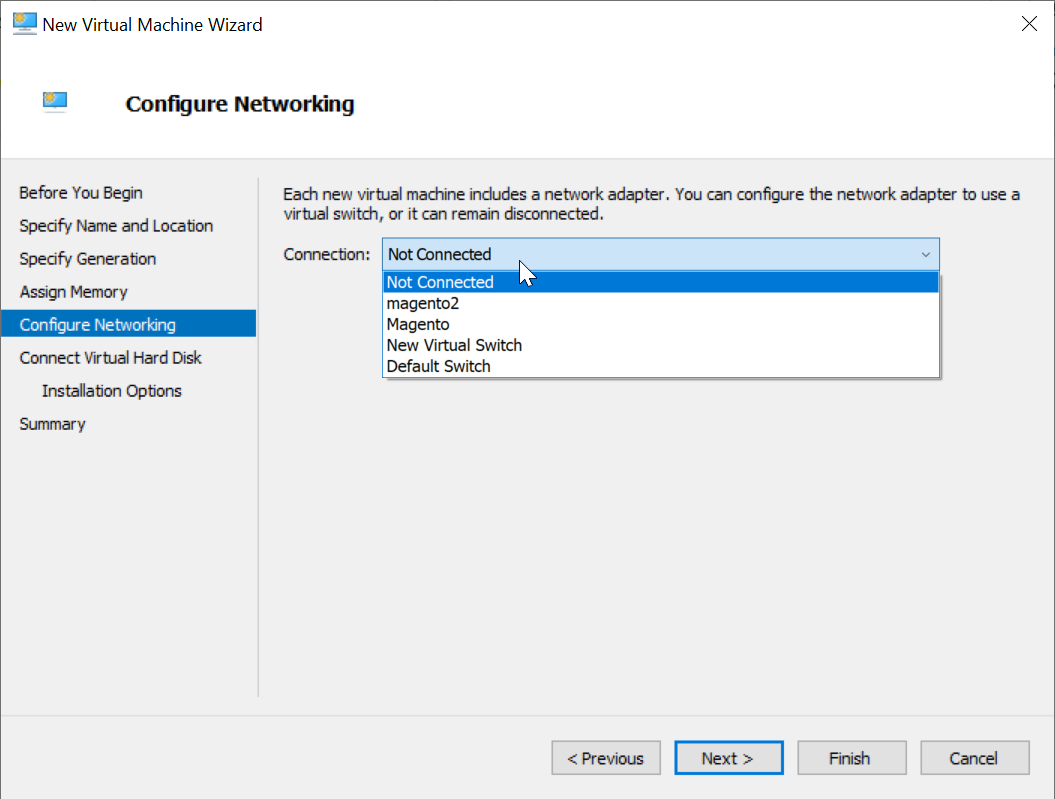Proceed with the Next button
This screenshot has width=1055, height=799.
728,758
